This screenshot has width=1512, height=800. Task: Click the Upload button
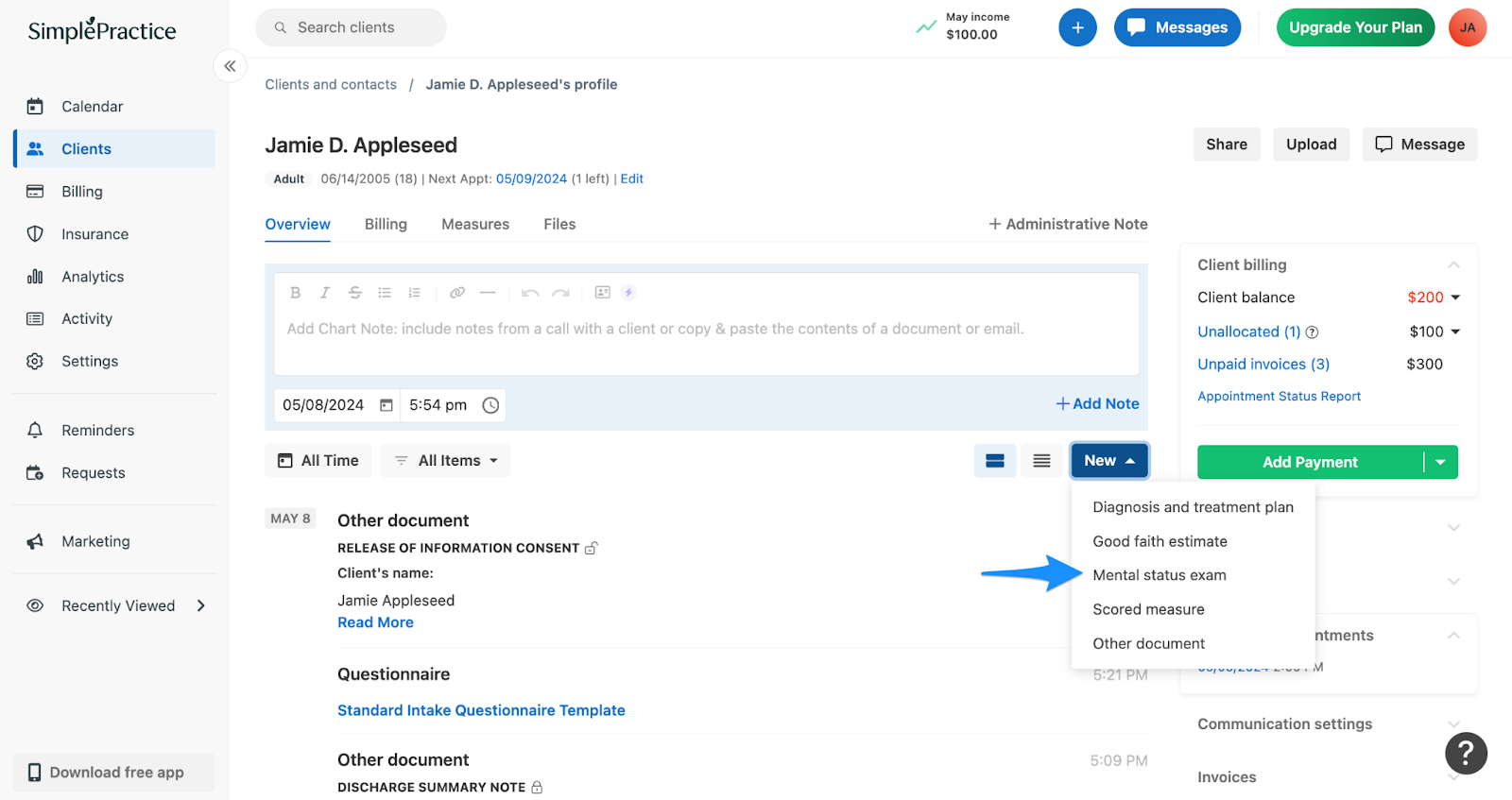[x=1312, y=145]
